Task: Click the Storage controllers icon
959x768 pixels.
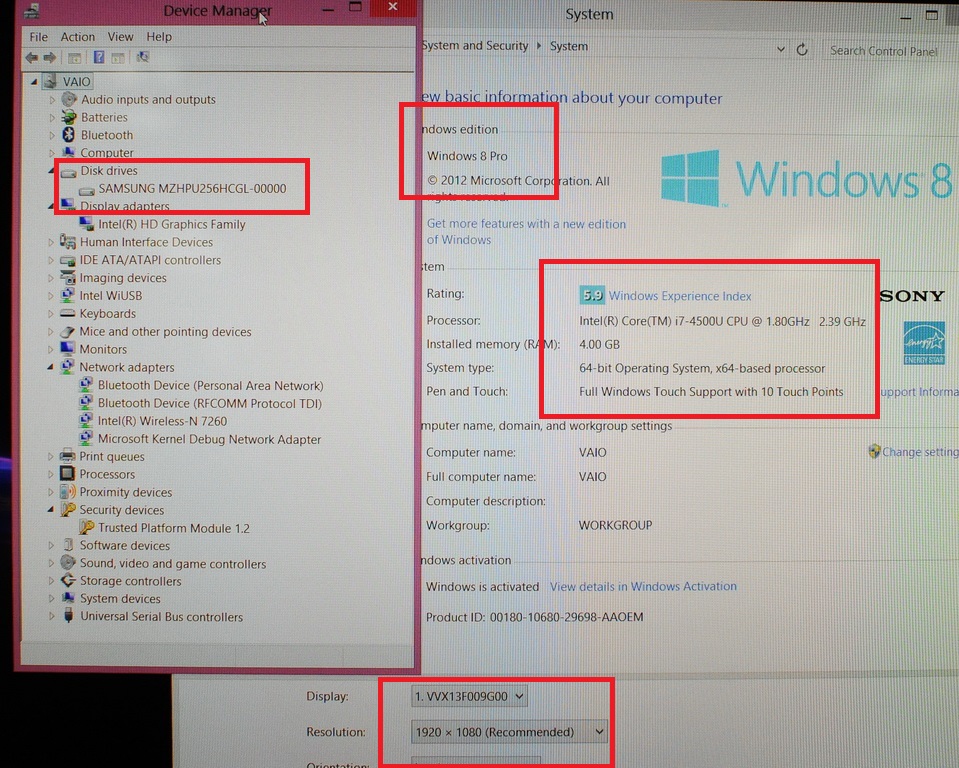Action: pyautogui.click(x=68, y=580)
